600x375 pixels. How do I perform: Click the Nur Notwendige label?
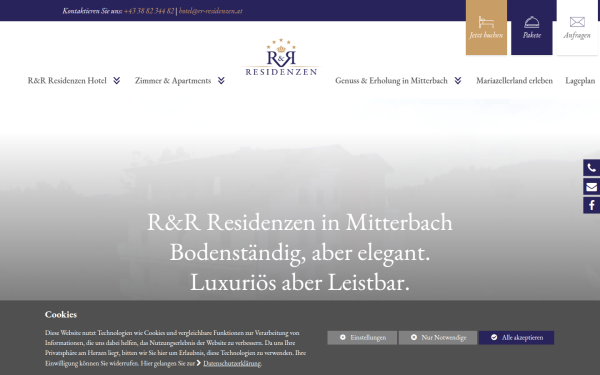click(444, 338)
